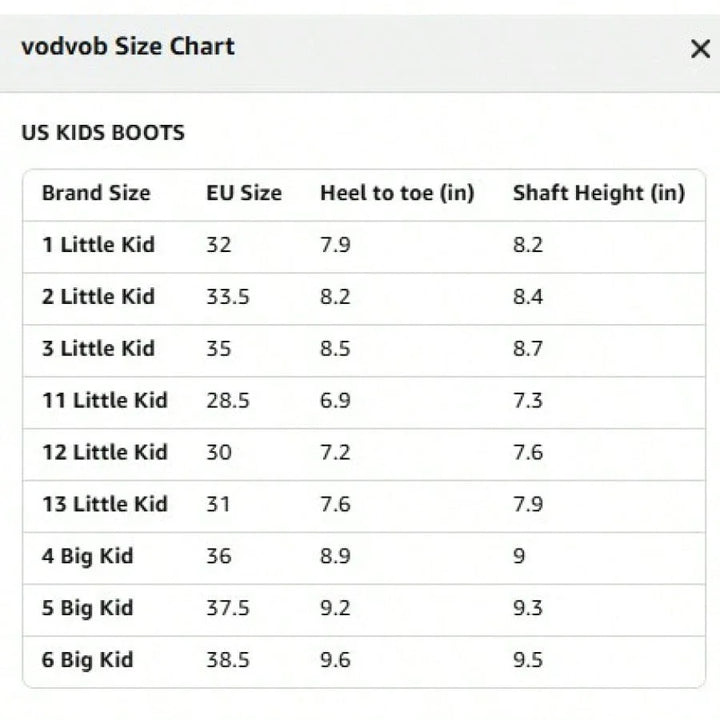The image size is (720, 720).
Task: Click the 38.5 EU size value
Action: [228, 661]
